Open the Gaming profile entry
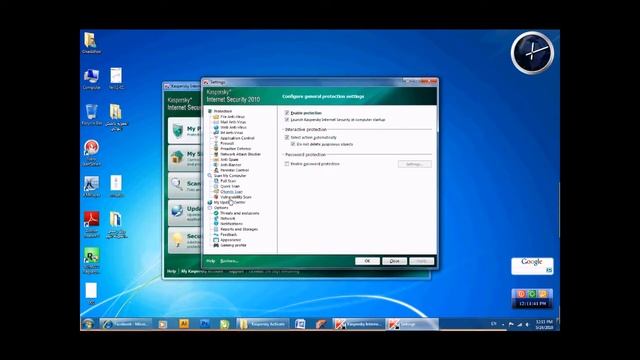 [x=233, y=245]
